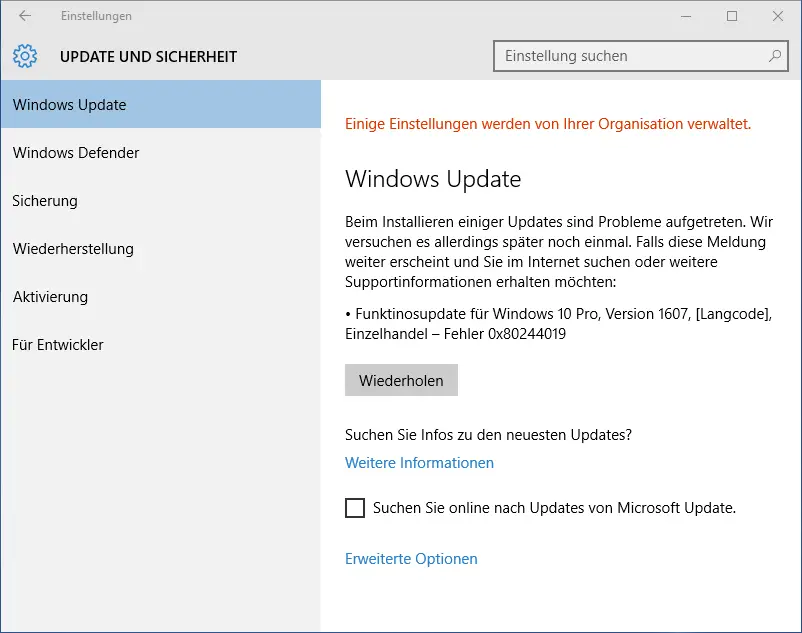The image size is (802, 633).
Task: Click the error code 0x80244019 text
Action: (527, 334)
